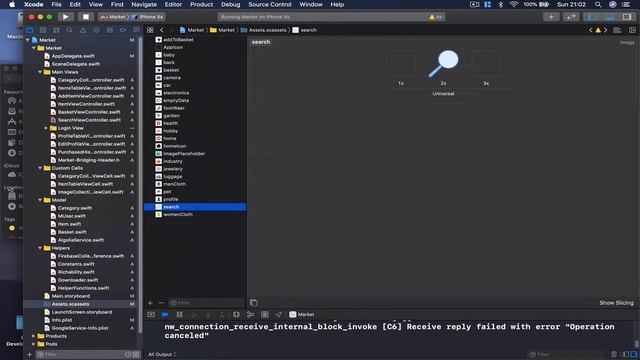Collapse the Helpers folder

pyautogui.click(x=40, y=248)
